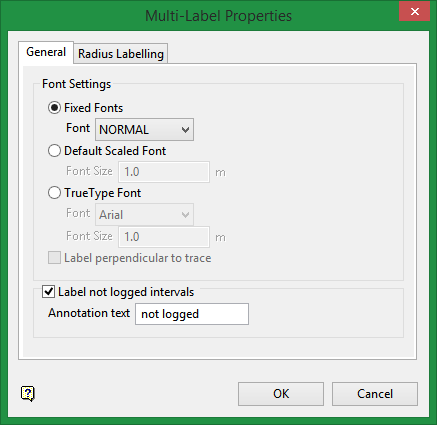This screenshot has width=437, height=425.
Task: Tick the Label perpendicular to trace checkbox
Action: click(54, 258)
